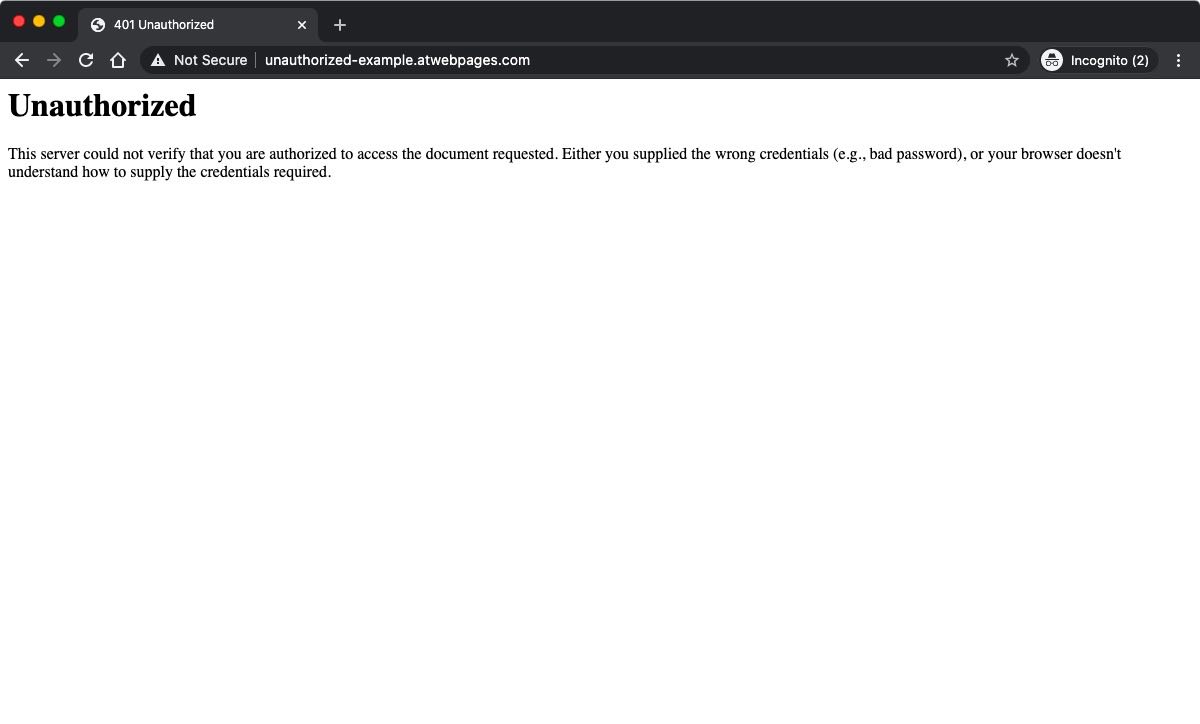Close the current tab
The height and width of the screenshot is (724, 1200).
(x=302, y=24)
